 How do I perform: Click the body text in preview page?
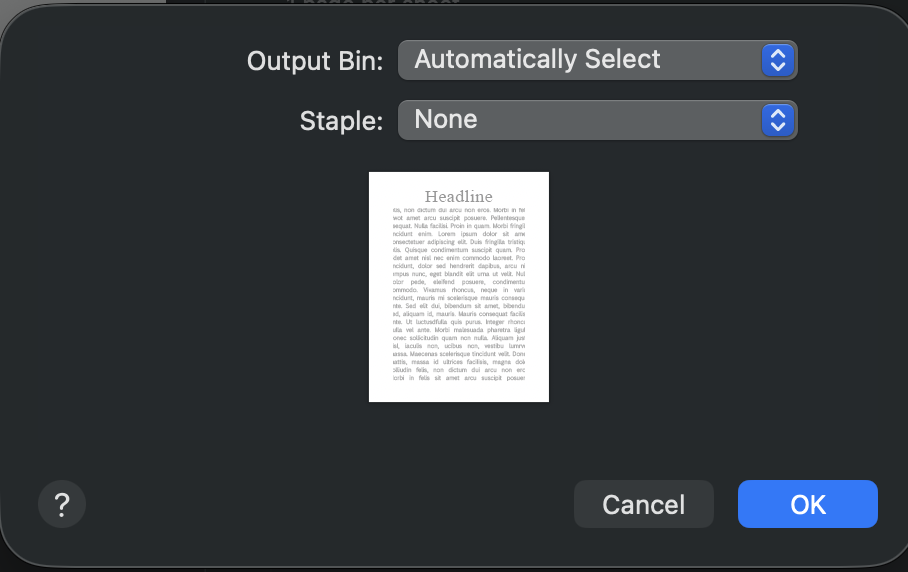[x=459, y=294]
